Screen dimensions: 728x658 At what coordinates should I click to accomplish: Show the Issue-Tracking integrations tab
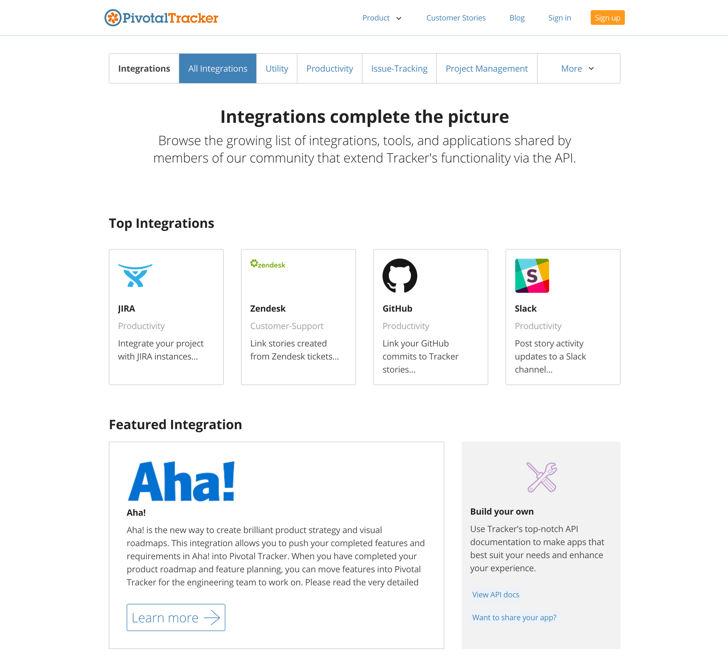[x=399, y=69]
